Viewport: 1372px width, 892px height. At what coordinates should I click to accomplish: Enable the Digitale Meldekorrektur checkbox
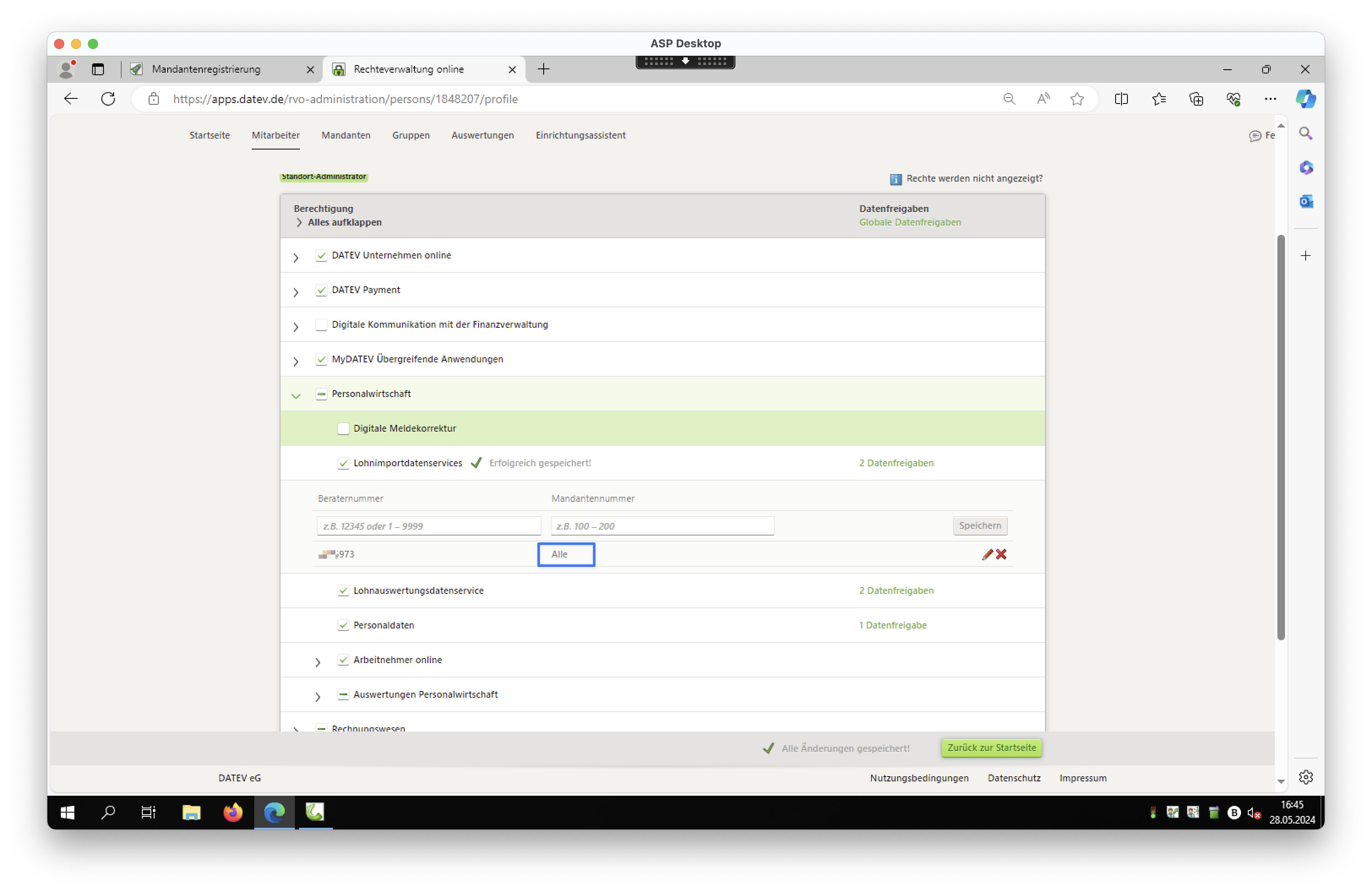click(x=343, y=429)
